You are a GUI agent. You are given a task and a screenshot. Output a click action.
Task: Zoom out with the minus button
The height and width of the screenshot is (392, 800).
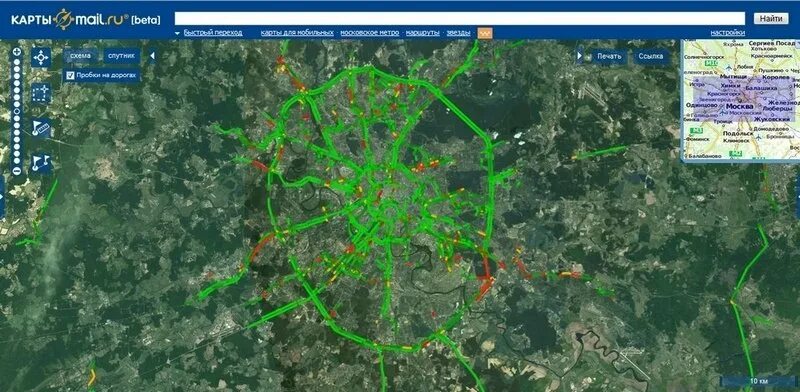(x=17, y=170)
